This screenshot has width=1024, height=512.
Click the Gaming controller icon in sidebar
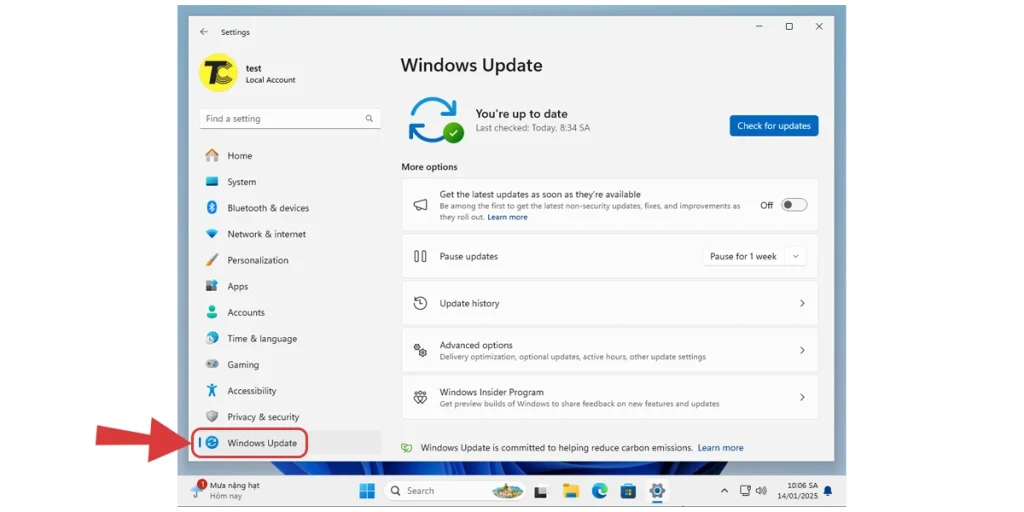tap(212, 365)
